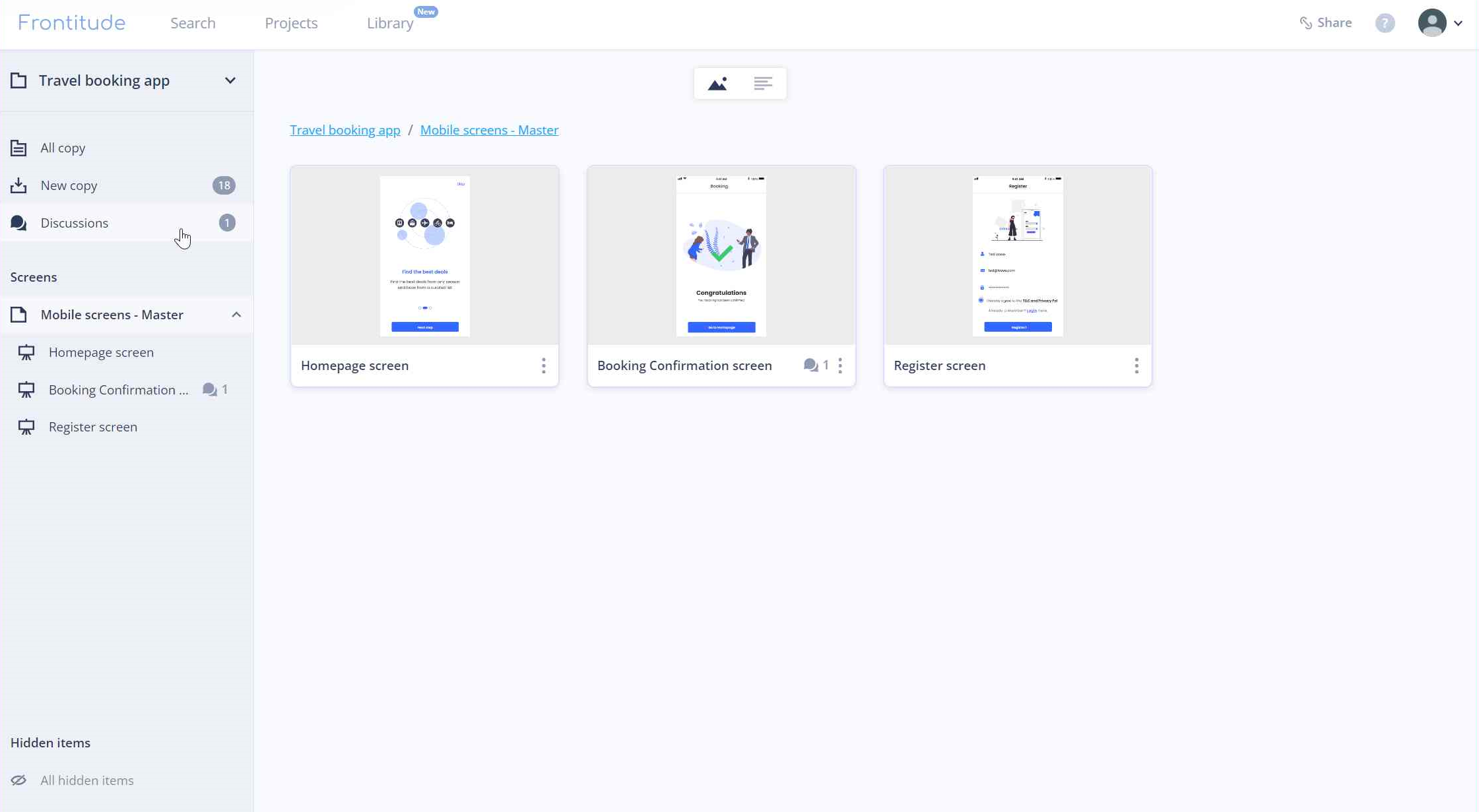Select the New copy menu item
The image size is (1479, 812).
(69, 184)
